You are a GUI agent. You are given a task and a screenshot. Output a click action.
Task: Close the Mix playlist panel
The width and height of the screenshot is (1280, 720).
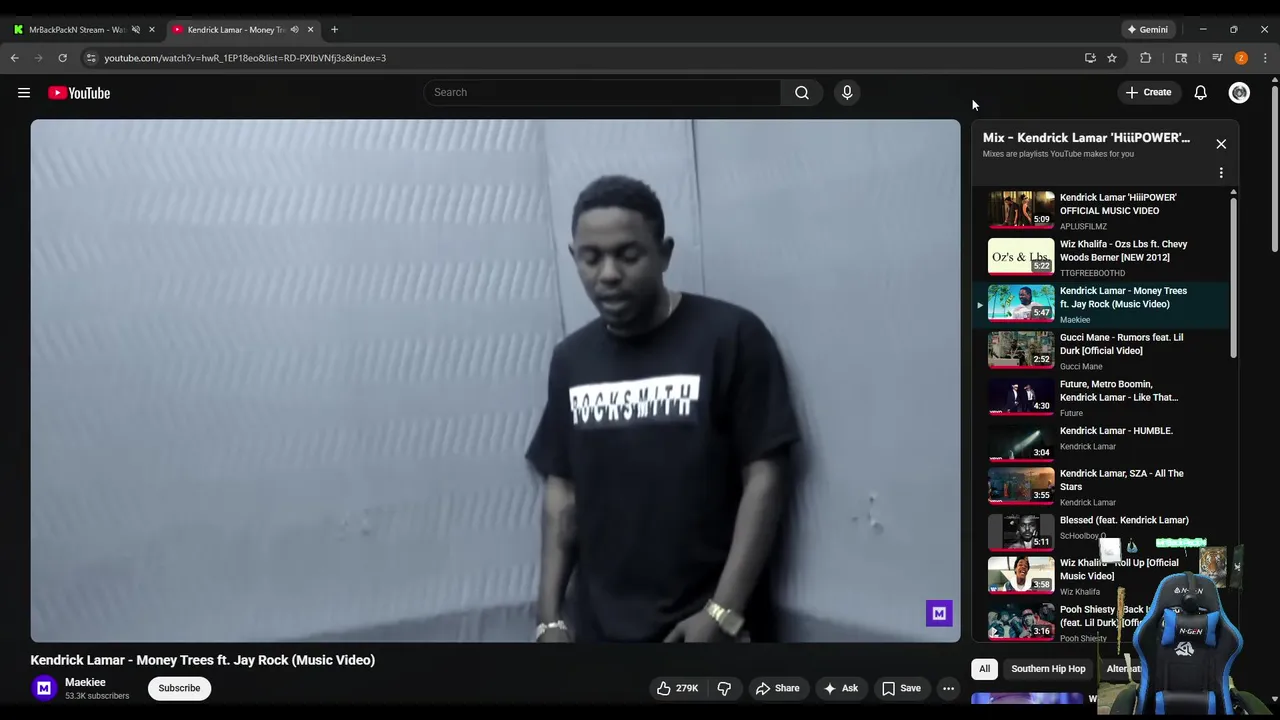[1221, 144]
